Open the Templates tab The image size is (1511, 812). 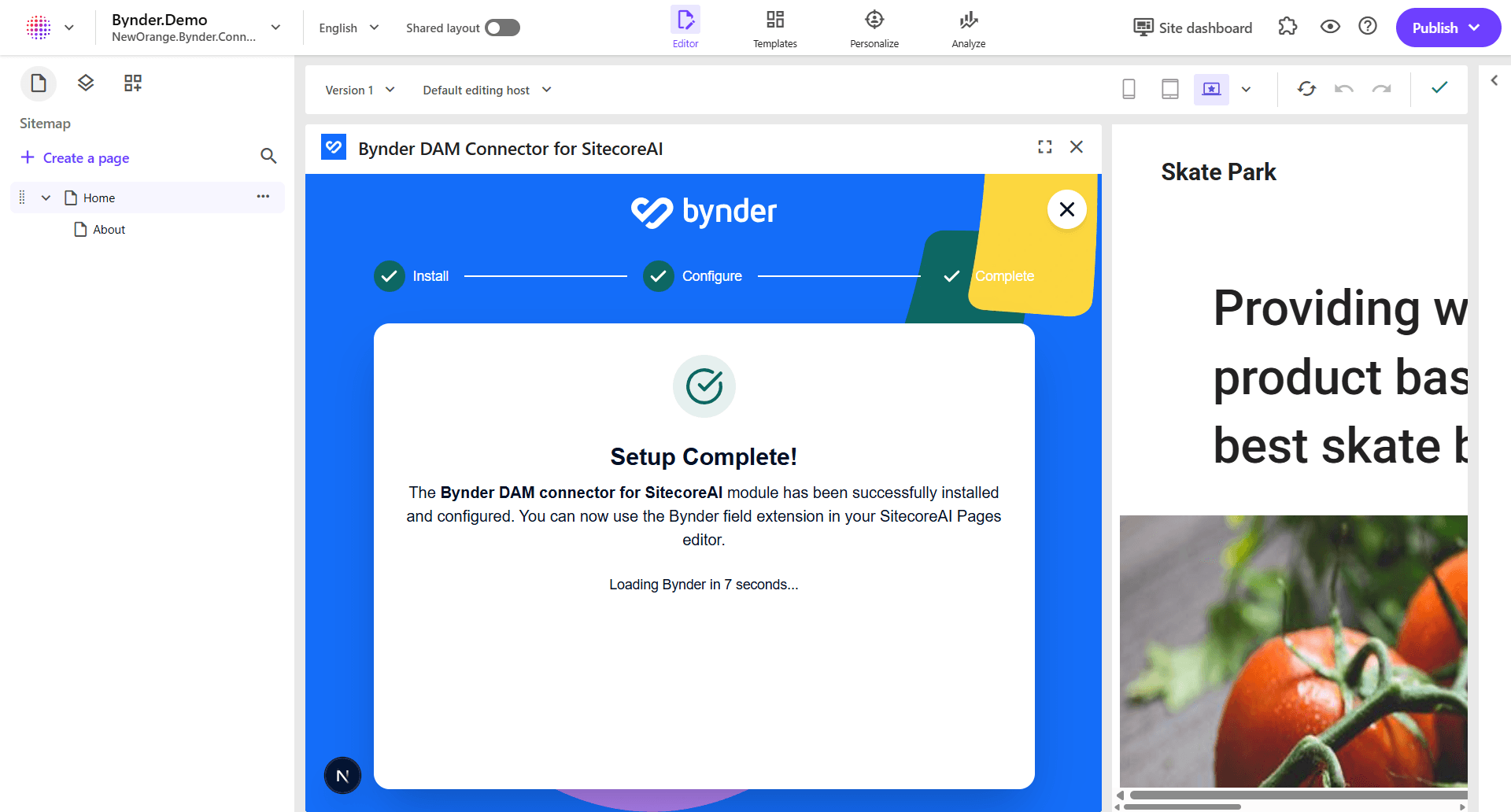(x=774, y=29)
